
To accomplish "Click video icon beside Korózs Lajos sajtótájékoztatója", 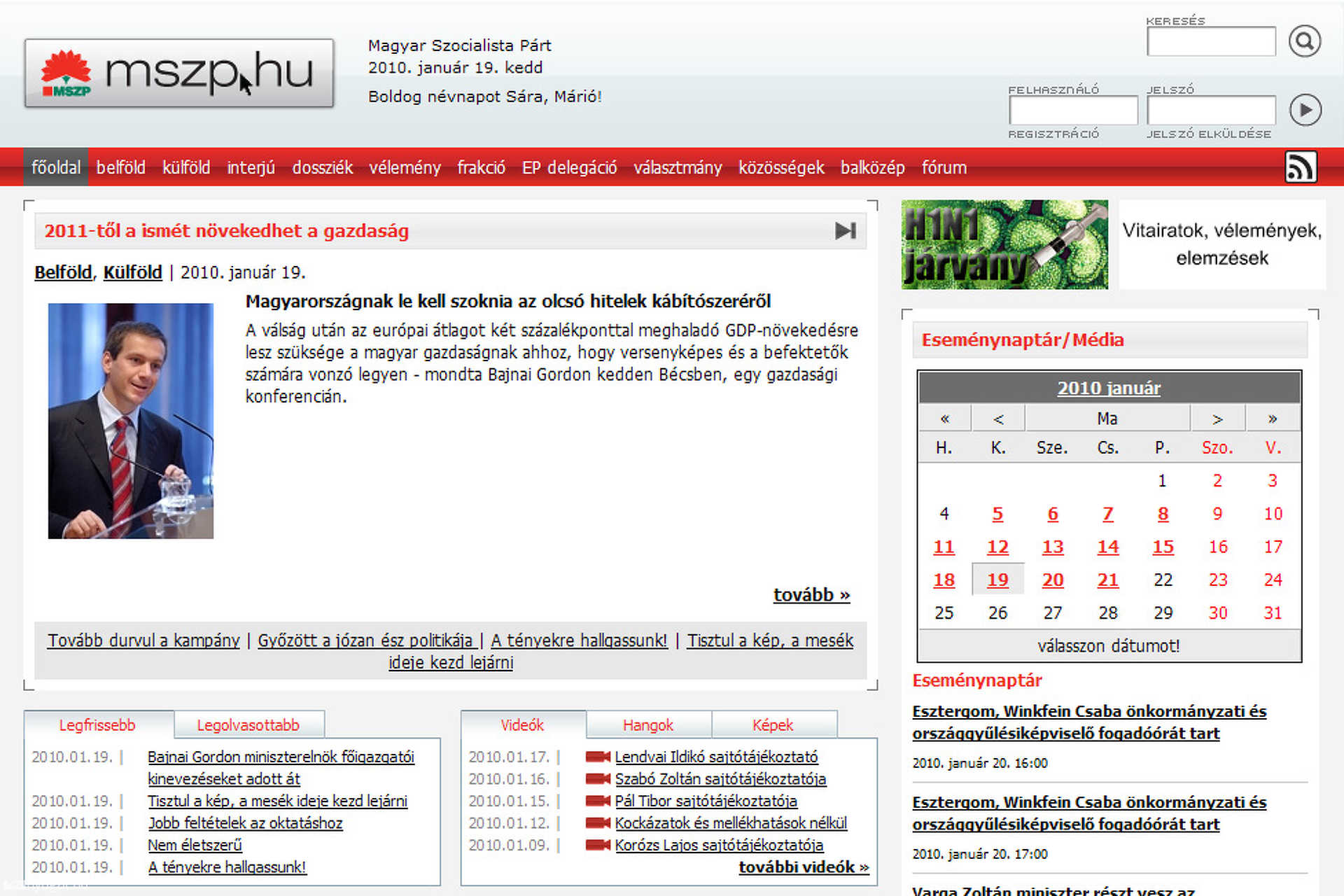I will [598, 845].
